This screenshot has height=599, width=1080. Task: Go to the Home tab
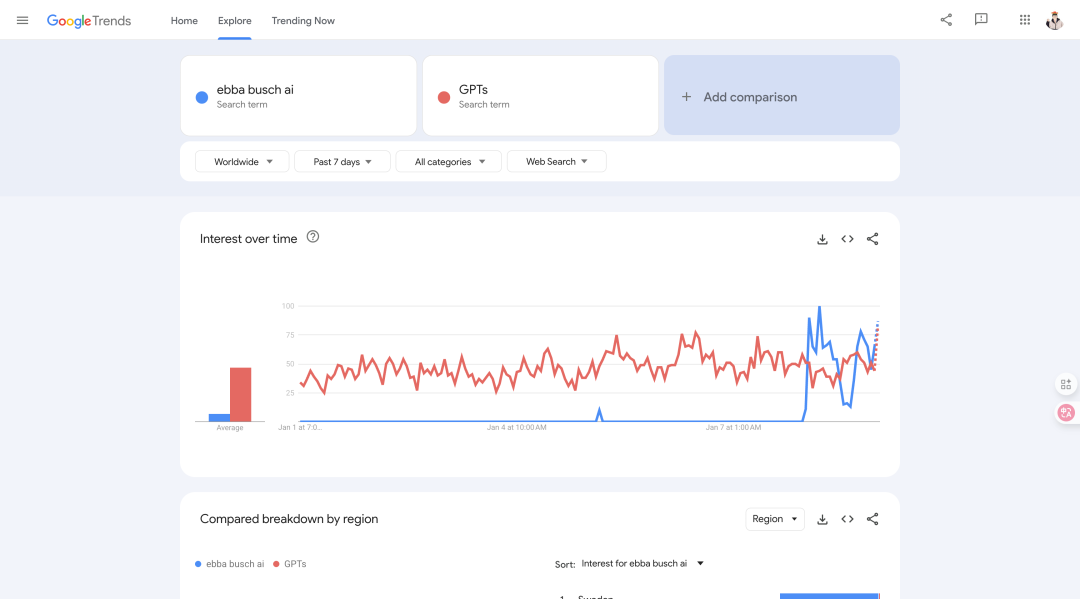(x=184, y=21)
